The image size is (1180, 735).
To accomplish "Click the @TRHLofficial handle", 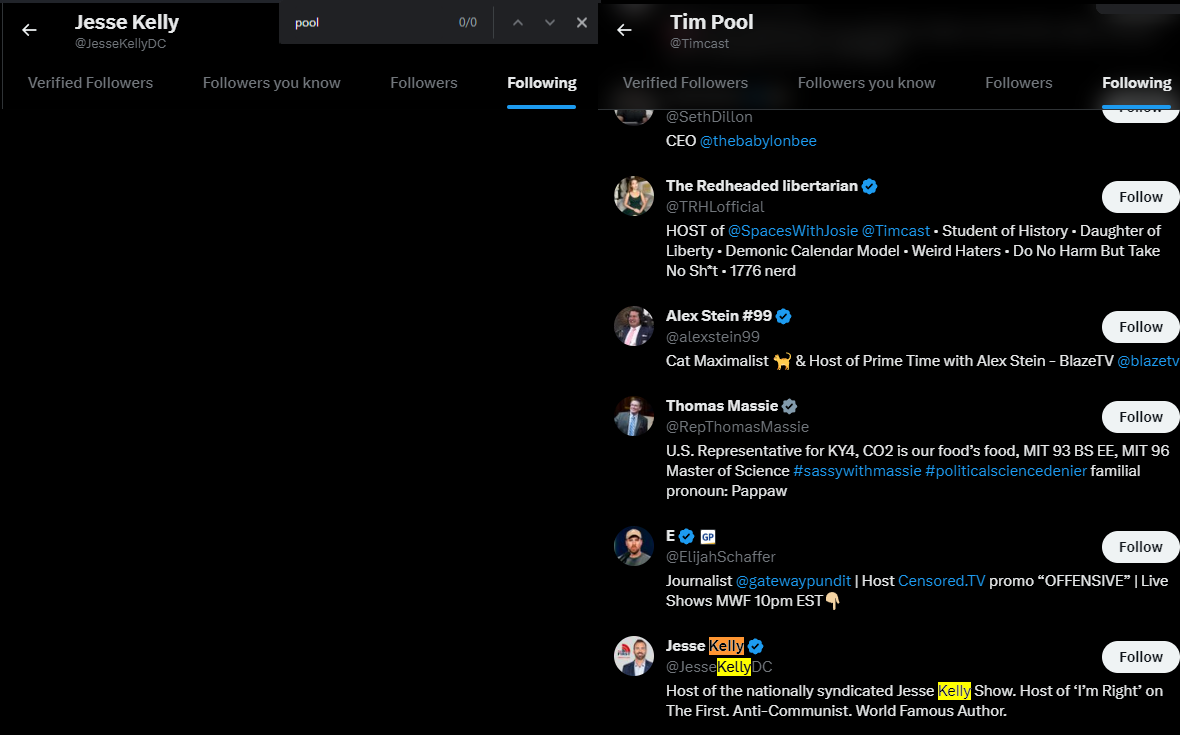I will [x=715, y=207].
